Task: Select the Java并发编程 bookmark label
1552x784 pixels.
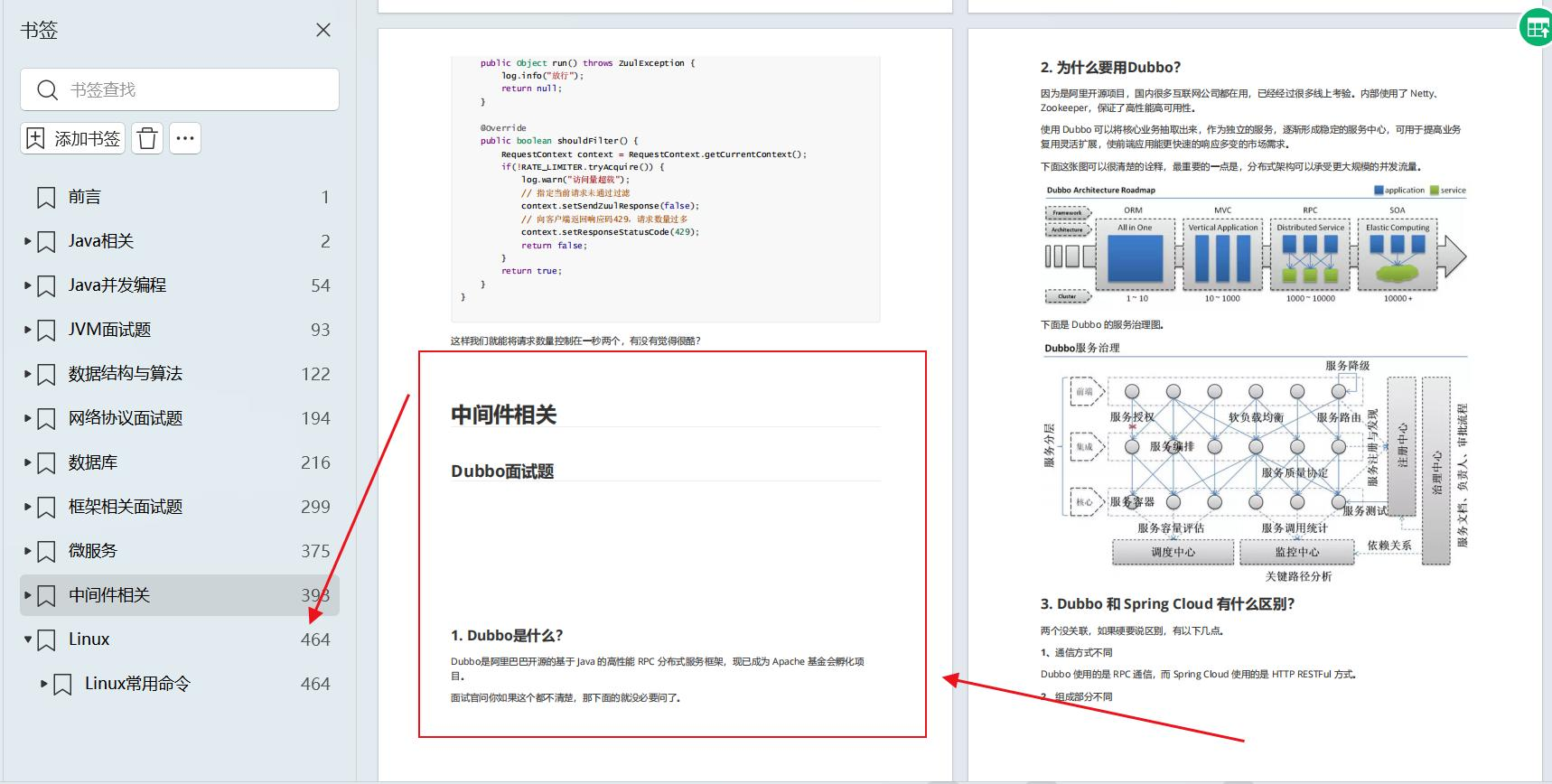Action: point(117,285)
